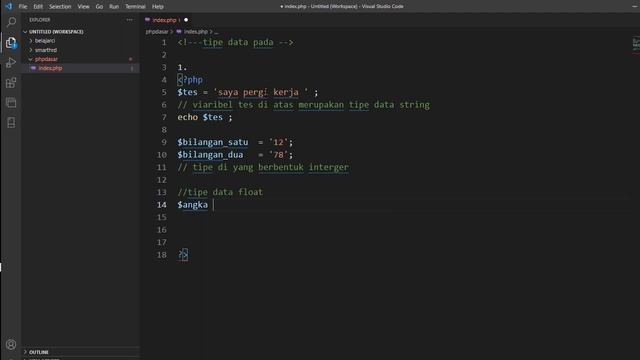640x360 pixels.
Task: Select the Explorer icon in activity bar
Action: coord(11,42)
